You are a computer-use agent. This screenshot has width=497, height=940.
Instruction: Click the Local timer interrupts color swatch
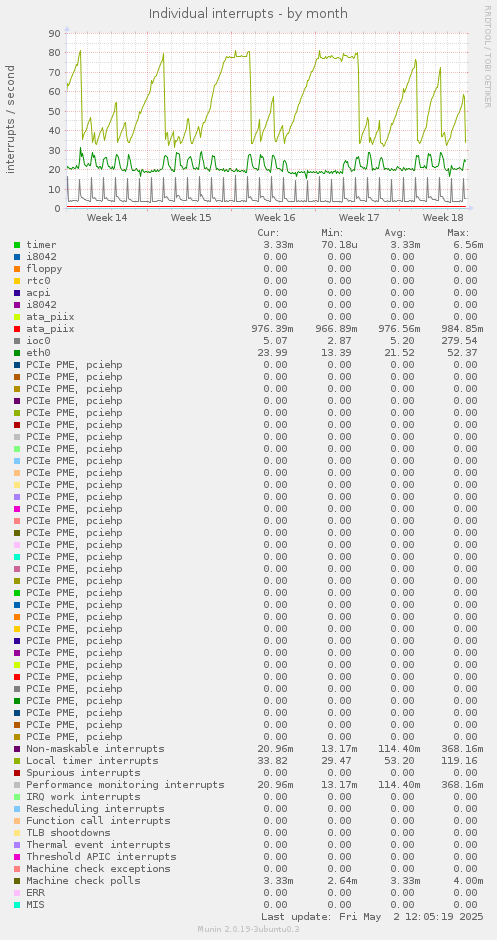(17, 760)
